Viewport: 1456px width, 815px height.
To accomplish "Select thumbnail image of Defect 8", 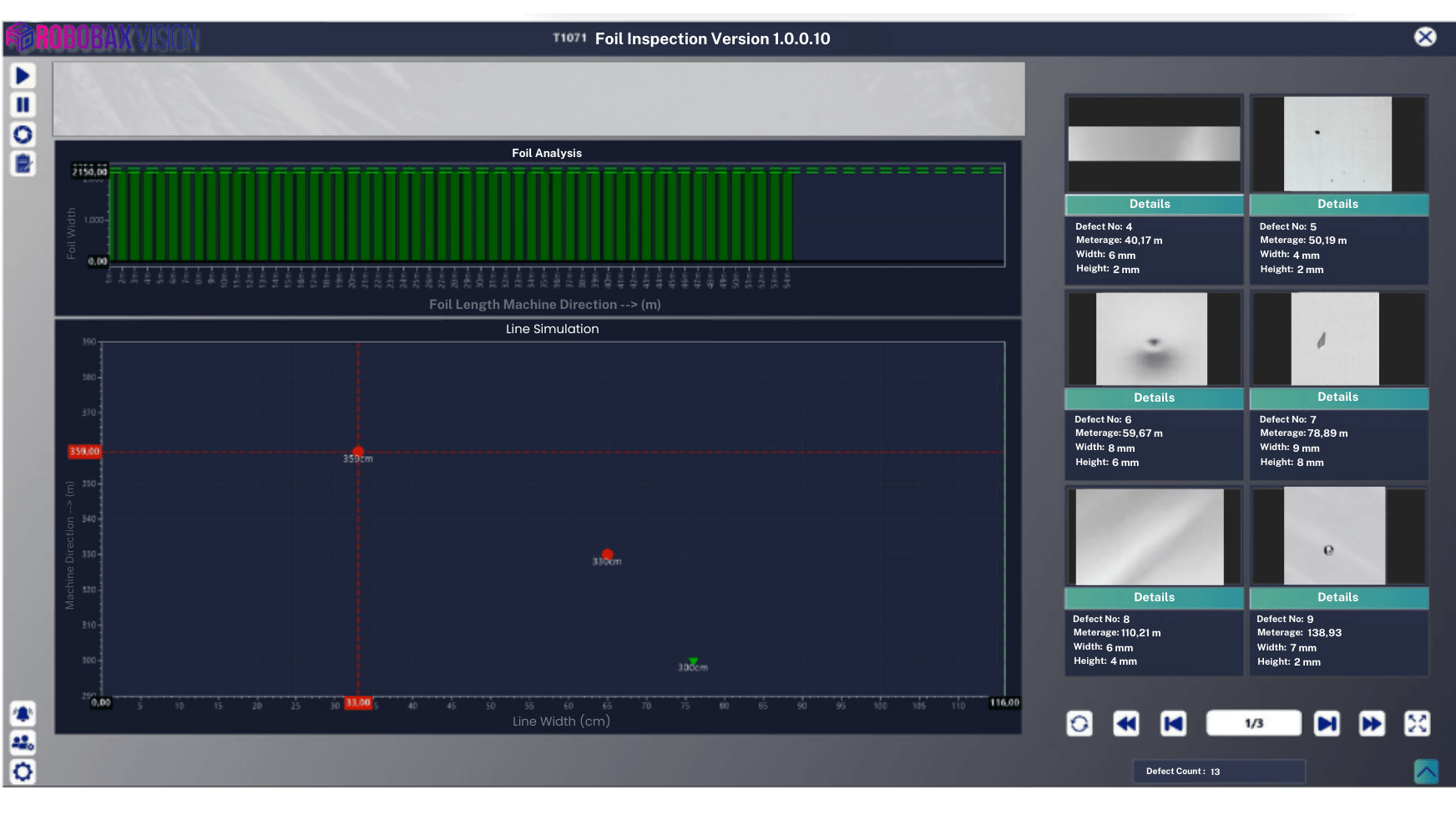I will [1154, 536].
